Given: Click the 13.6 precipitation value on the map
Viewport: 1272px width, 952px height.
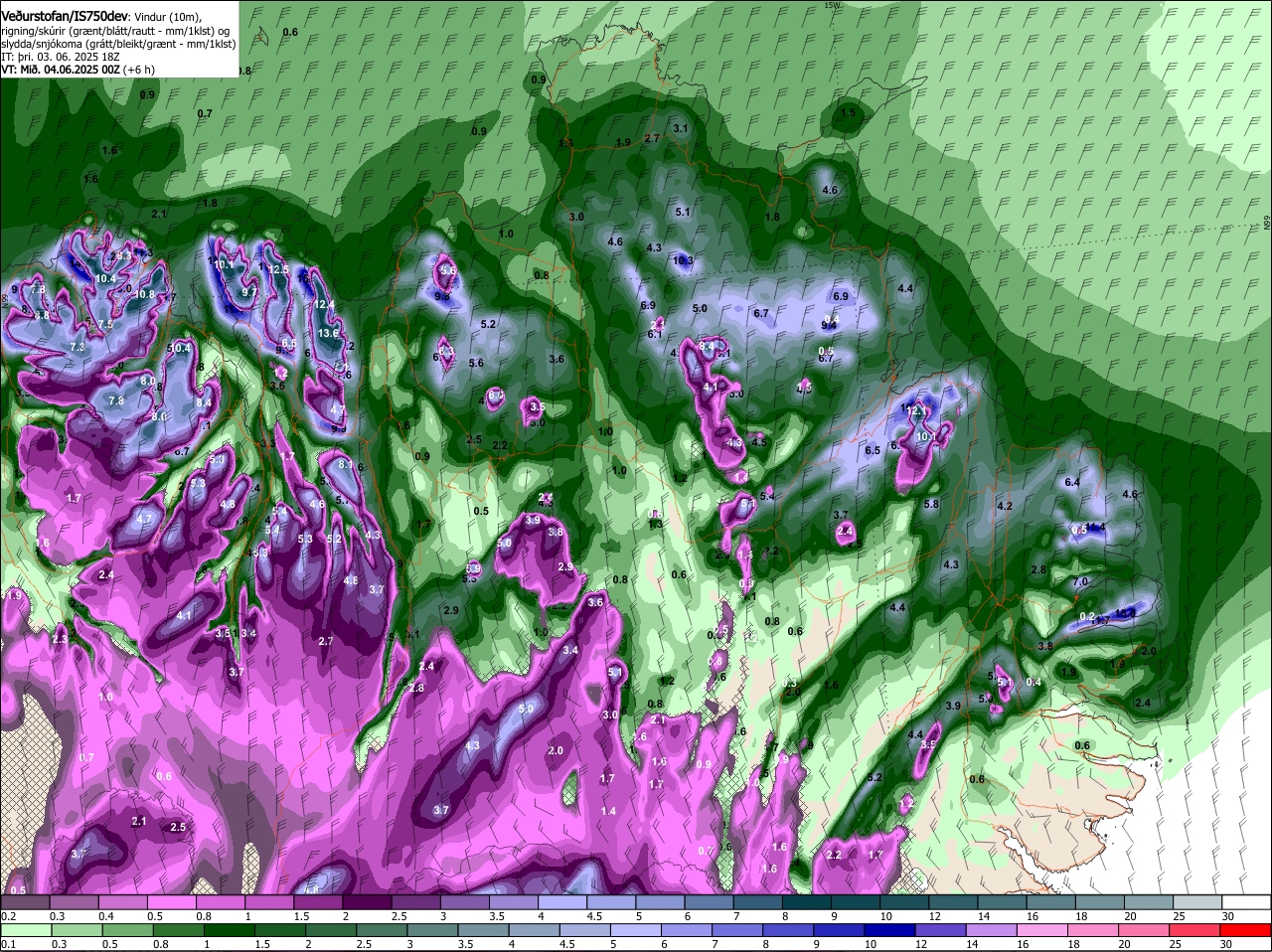Looking at the screenshot, I should click(x=329, y=333).
